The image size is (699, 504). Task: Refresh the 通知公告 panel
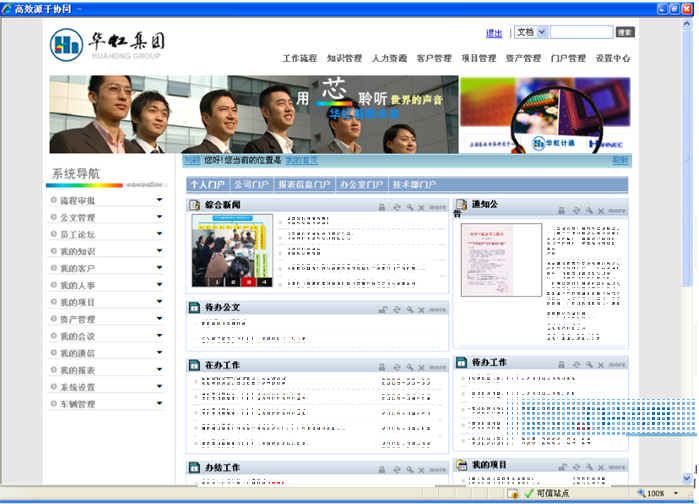pos(576,210)
